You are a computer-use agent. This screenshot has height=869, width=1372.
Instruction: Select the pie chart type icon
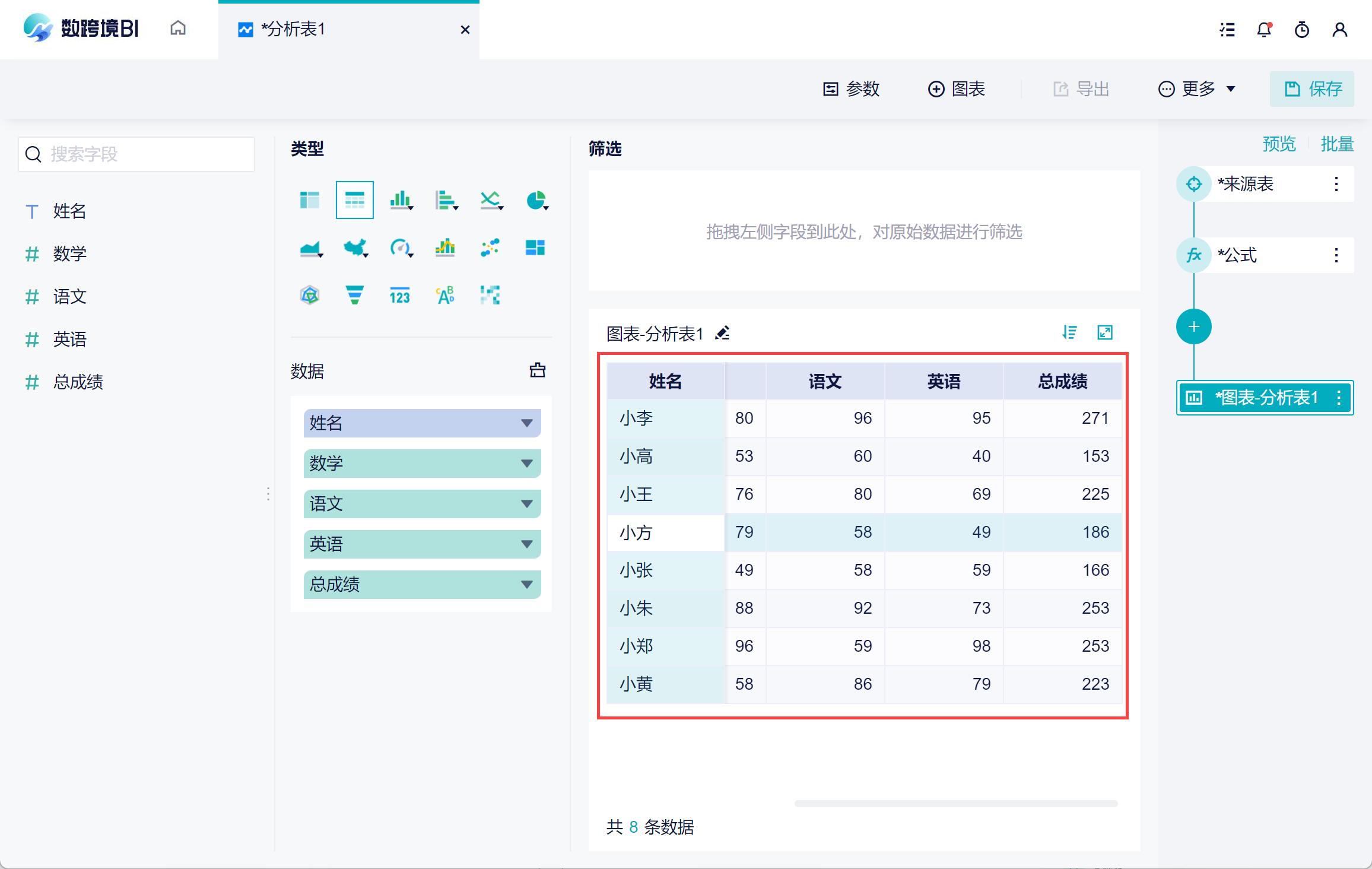(x=536, y=201)
